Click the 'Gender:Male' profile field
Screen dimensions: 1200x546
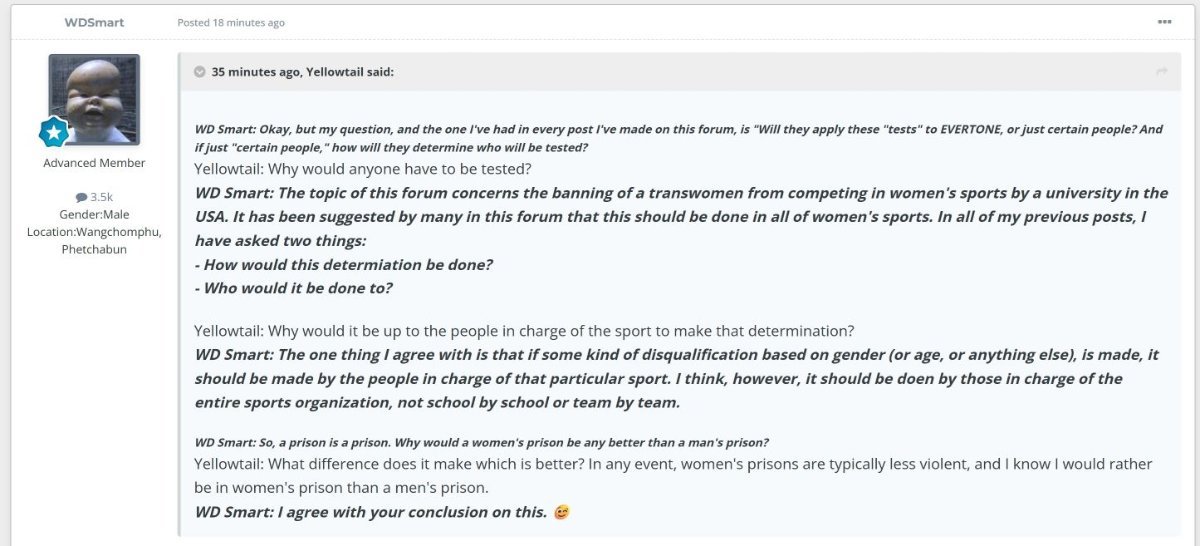click(x=94, y=215)
